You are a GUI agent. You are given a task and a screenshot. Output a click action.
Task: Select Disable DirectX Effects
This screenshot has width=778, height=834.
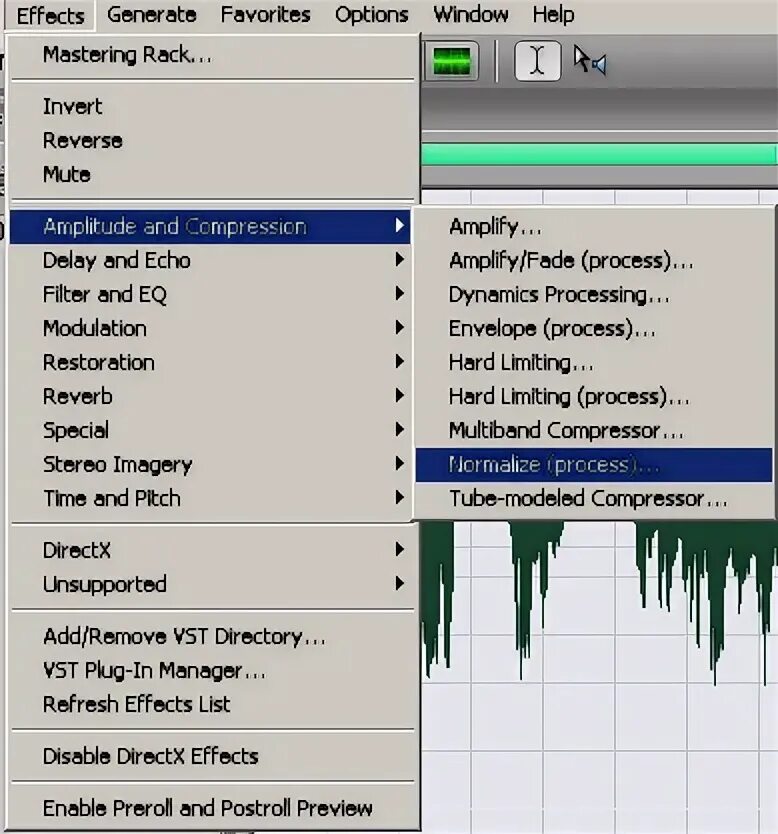(x=212, y=757)
